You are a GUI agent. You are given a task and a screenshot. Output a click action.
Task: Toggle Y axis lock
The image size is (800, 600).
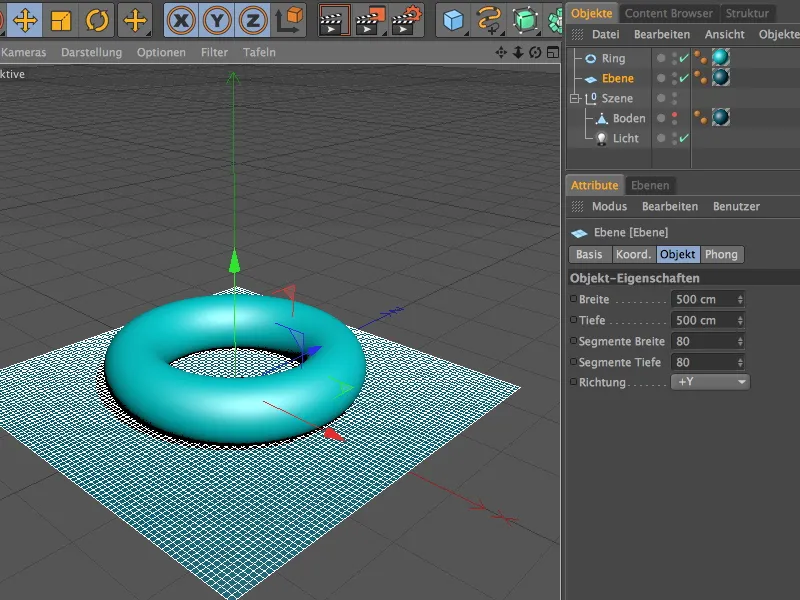[x=217, y=19]
